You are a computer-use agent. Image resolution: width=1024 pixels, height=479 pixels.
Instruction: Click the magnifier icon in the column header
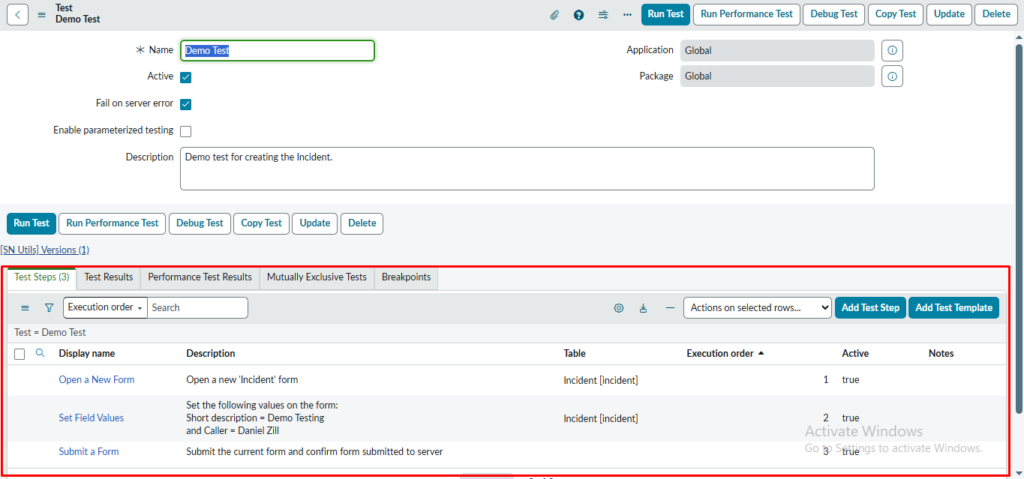point(40,353)
